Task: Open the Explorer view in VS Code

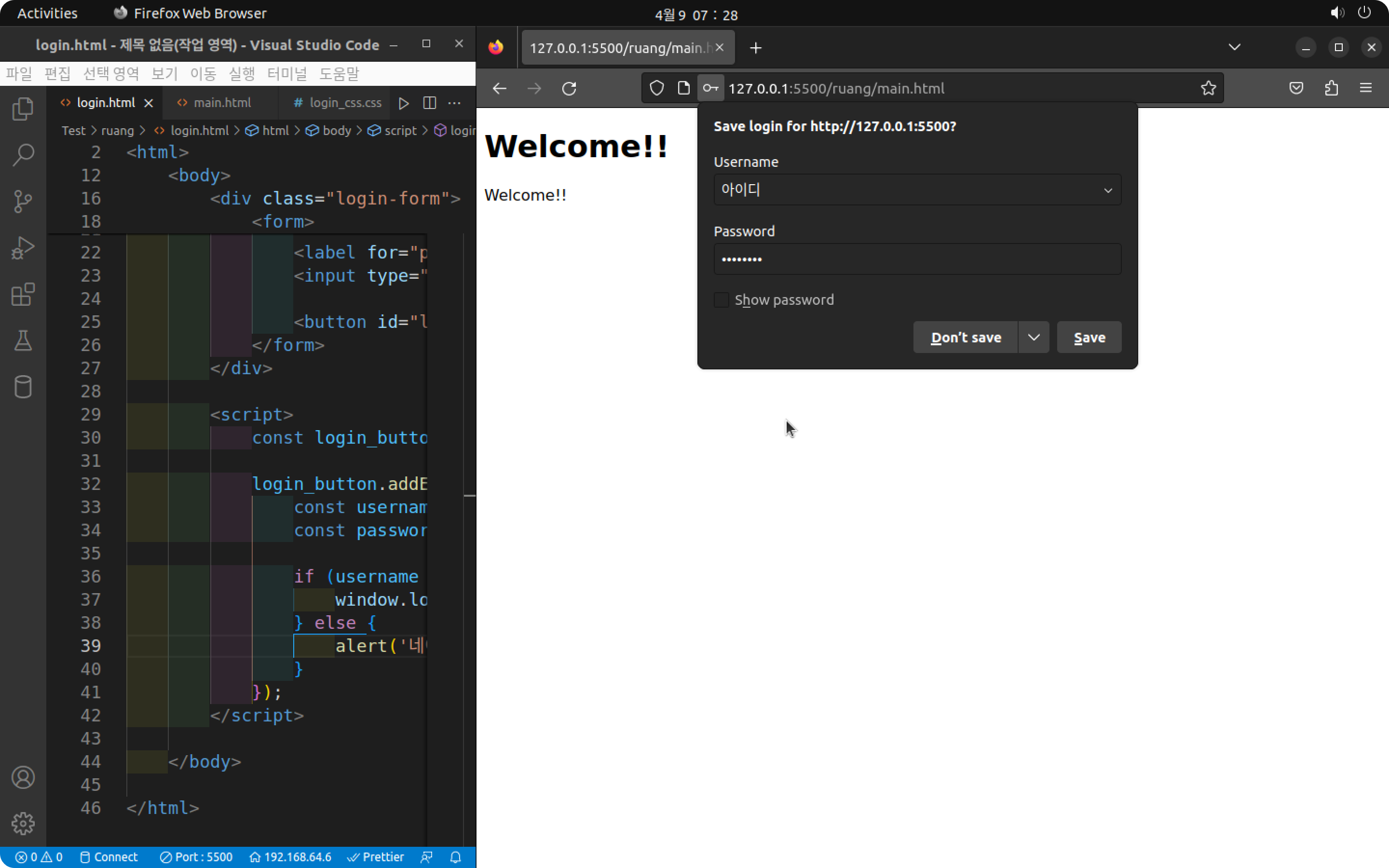Action: click(23, 108)
